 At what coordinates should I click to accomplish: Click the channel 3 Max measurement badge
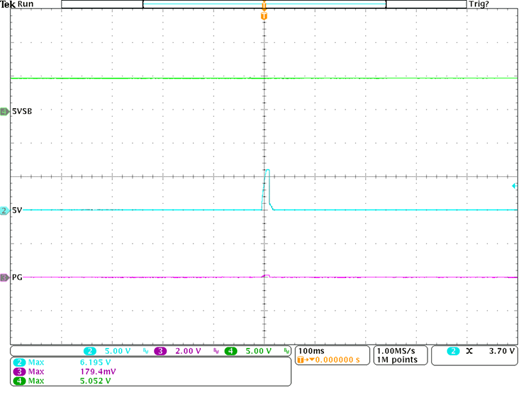tap(19, 371)
